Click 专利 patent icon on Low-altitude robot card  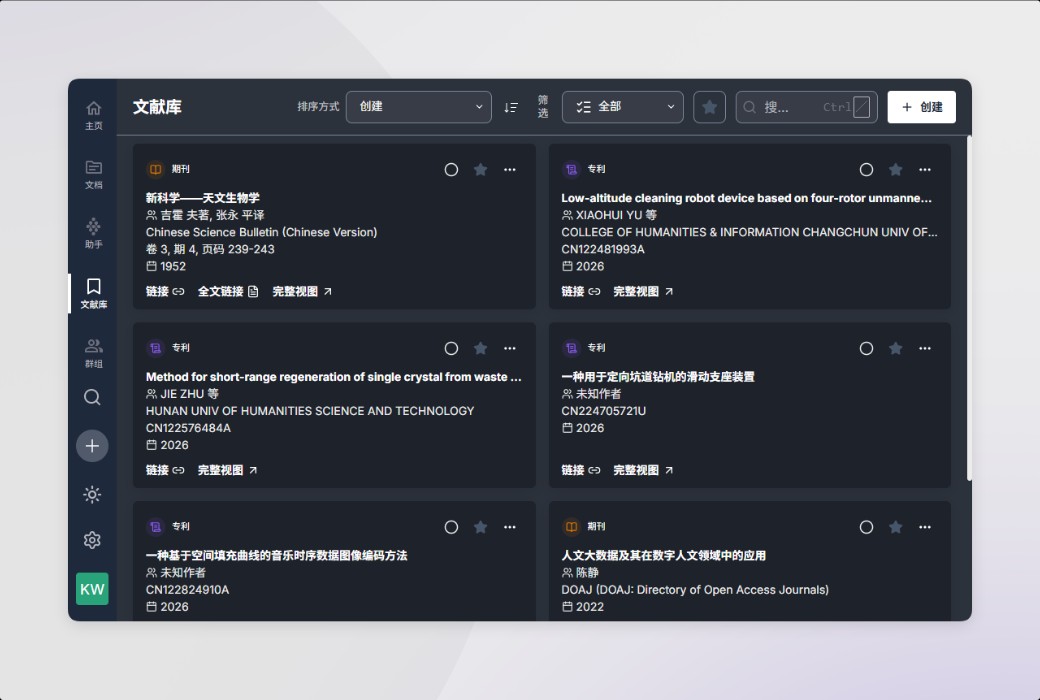point(571,169)
